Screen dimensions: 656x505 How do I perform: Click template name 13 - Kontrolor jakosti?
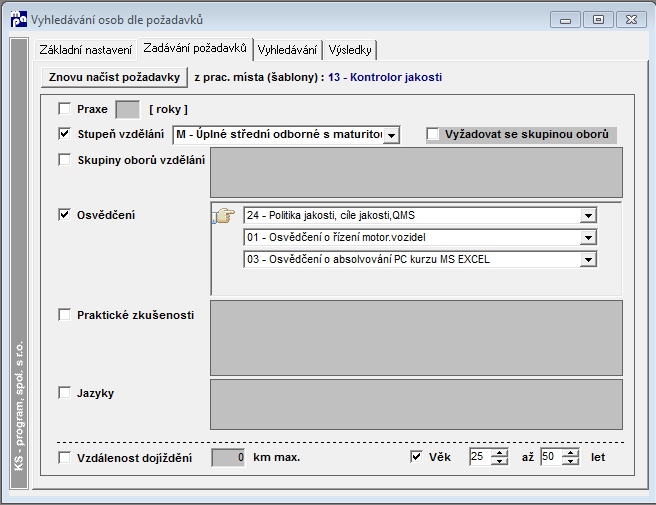tap(385, 77)
